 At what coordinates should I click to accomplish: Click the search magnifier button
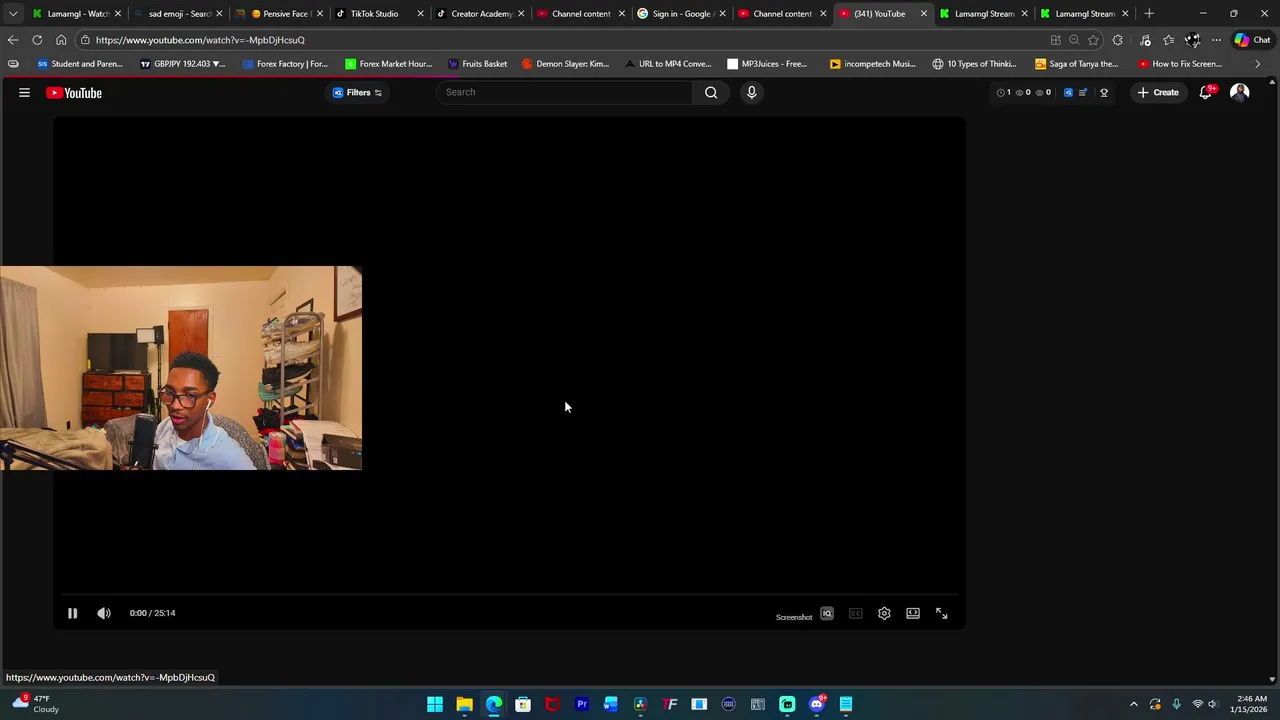[711, 92]
